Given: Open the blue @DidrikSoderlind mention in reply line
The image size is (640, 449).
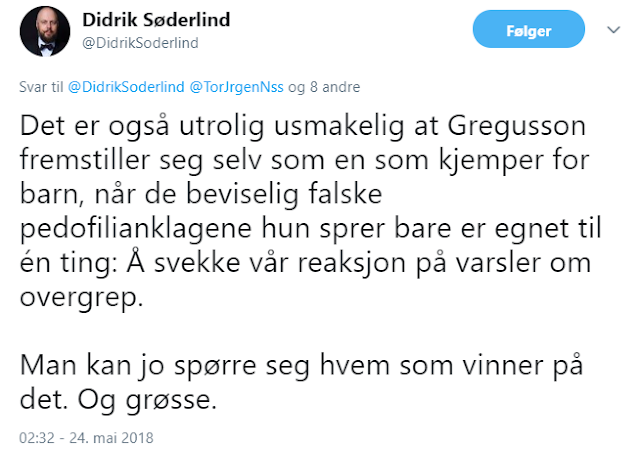Looking at the screenshot, I should click(126, 87).
